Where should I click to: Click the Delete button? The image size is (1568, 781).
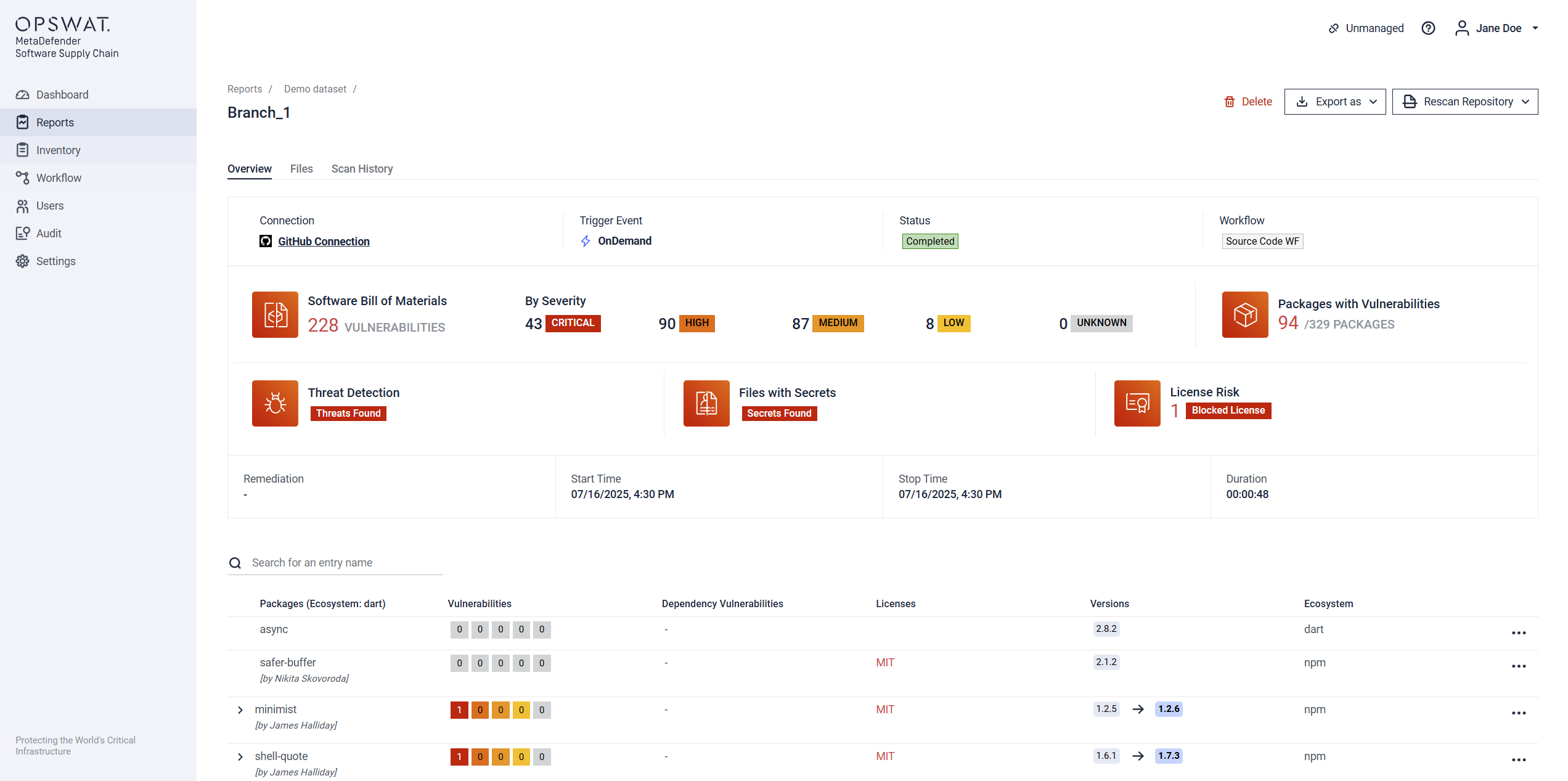coord(1248,102)
